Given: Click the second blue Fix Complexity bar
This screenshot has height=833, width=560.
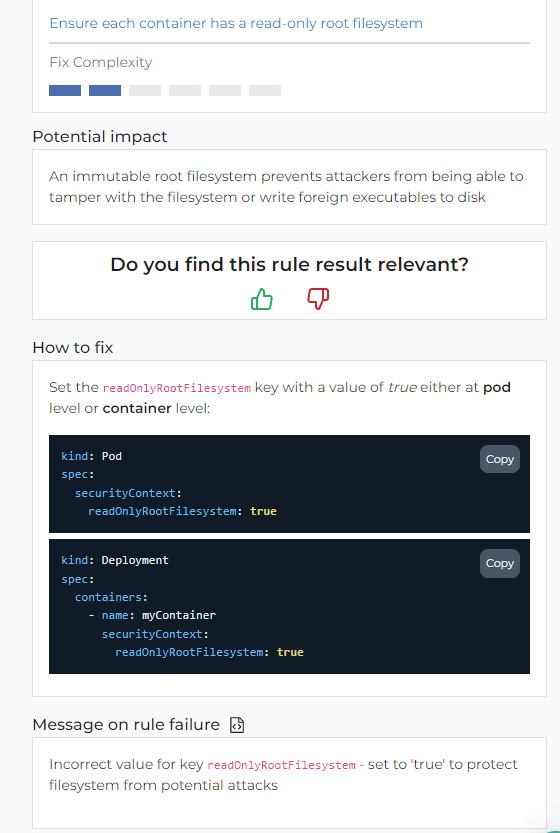Looking at the screenshot, I should pos(105,90).
